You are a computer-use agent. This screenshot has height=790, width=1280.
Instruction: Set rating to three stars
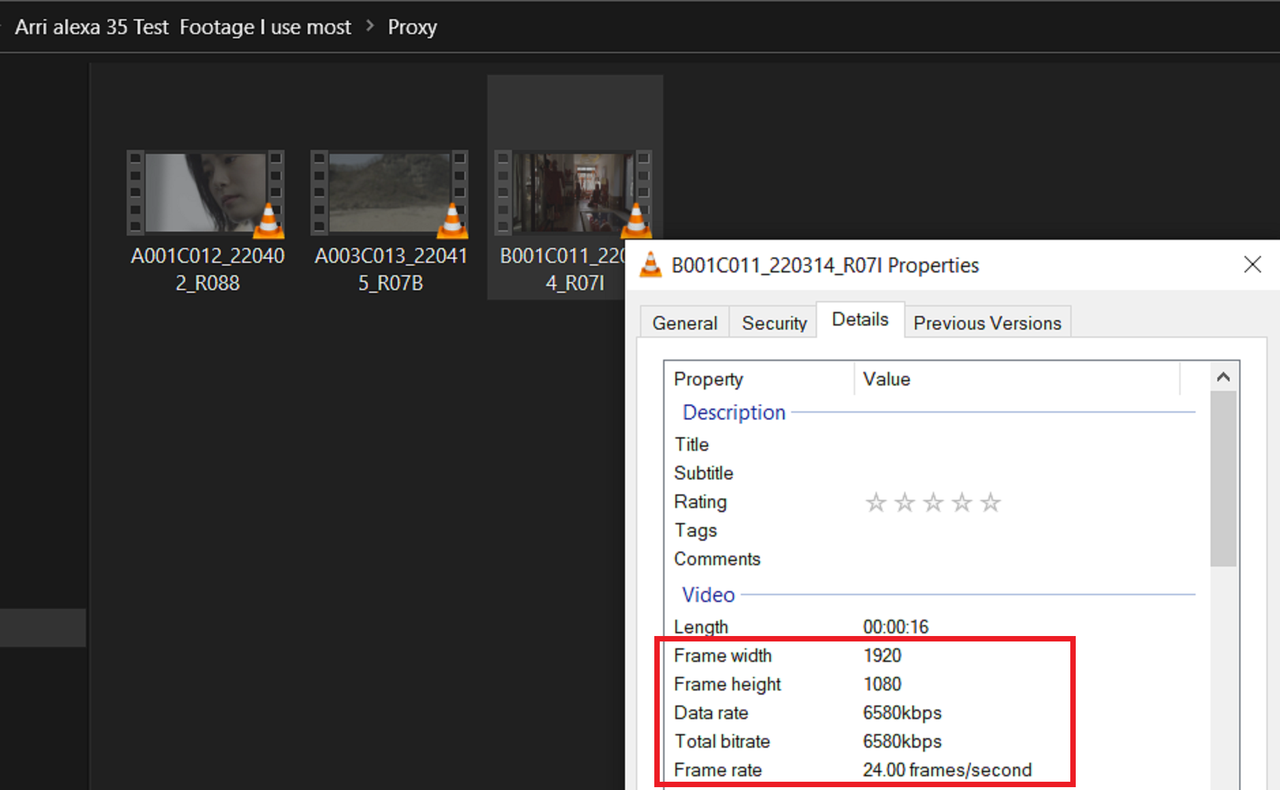point(933,502)
